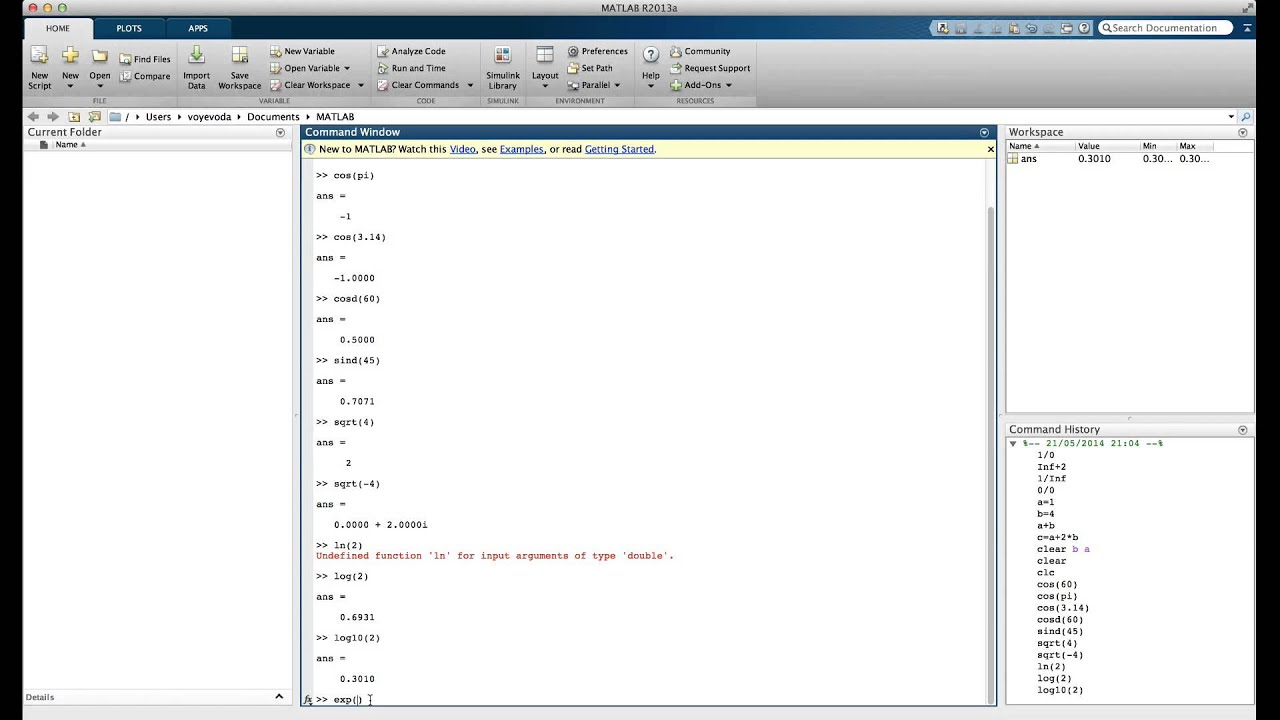Click the voyevoda path segment

pos(209,117)
